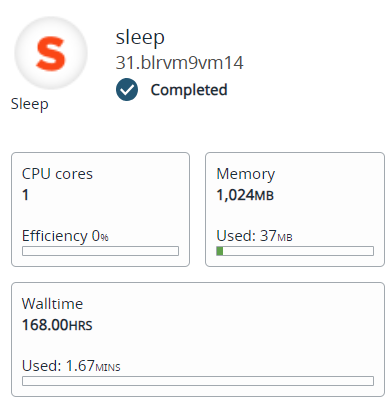This screenshot has width=392, height=411.
Task: Select the Completed status text
Action: click(189, 90)
